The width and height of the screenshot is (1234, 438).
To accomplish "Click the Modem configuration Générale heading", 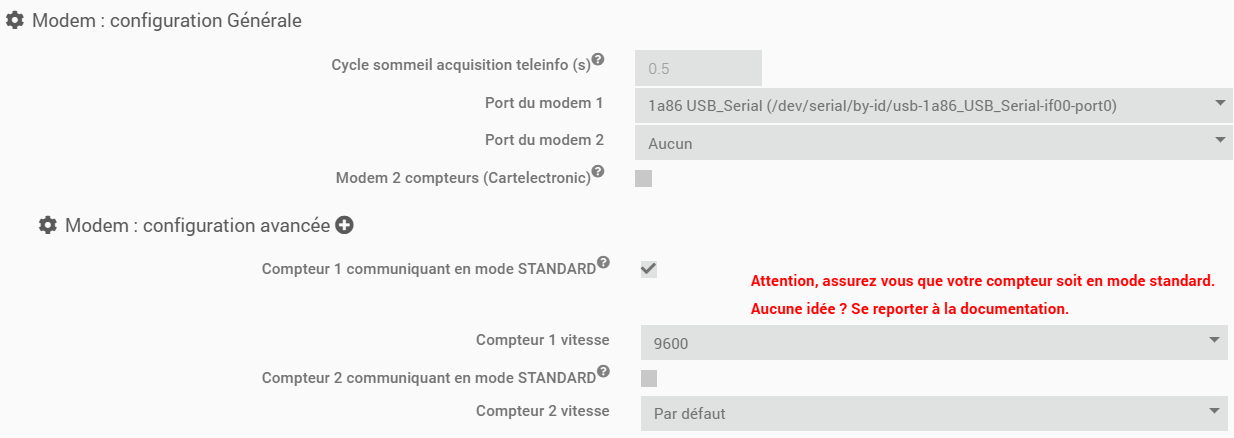I will pos(167,20).
